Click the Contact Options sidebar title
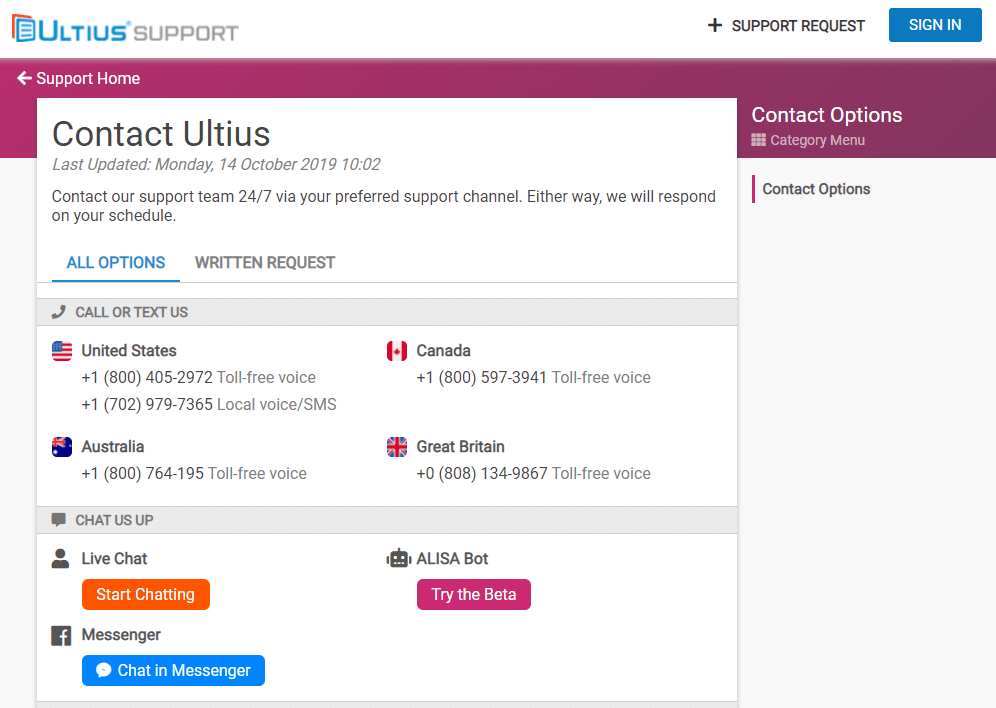 pos(827,115)
